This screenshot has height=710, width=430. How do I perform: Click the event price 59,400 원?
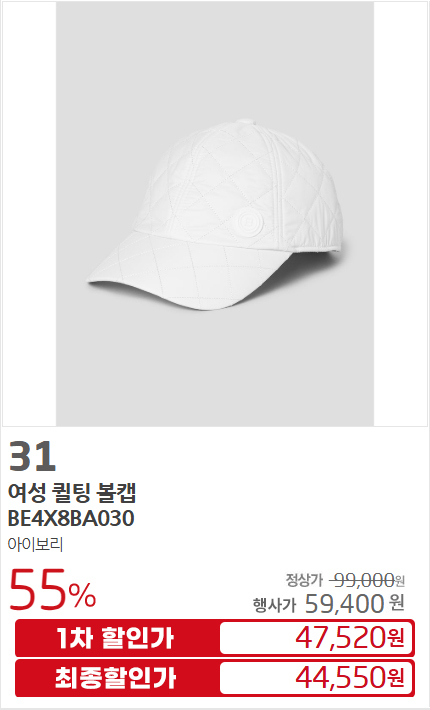click(354, 603)
